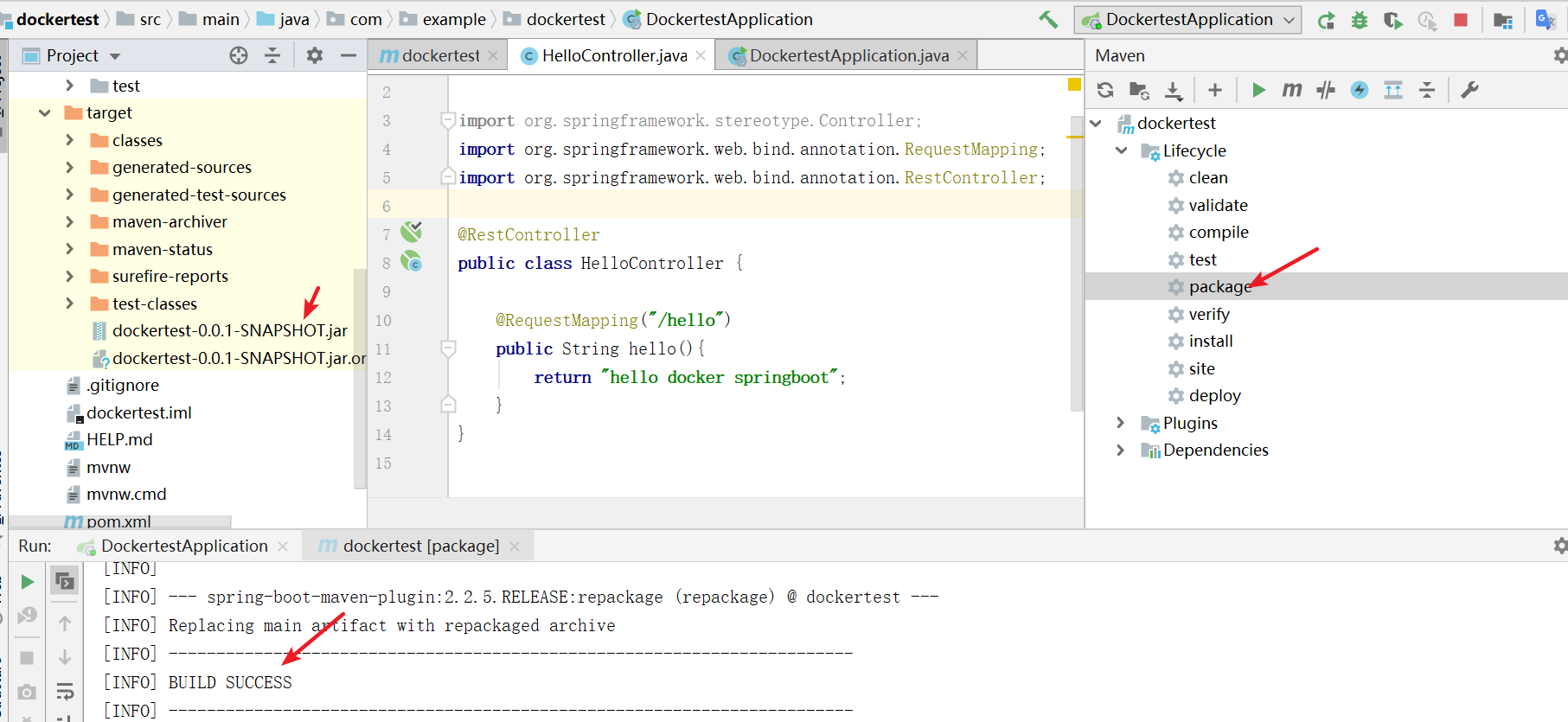Select Maven install lifecycle goal
The height and width of the screenshot is (722, 1568).
point(1210,341)
